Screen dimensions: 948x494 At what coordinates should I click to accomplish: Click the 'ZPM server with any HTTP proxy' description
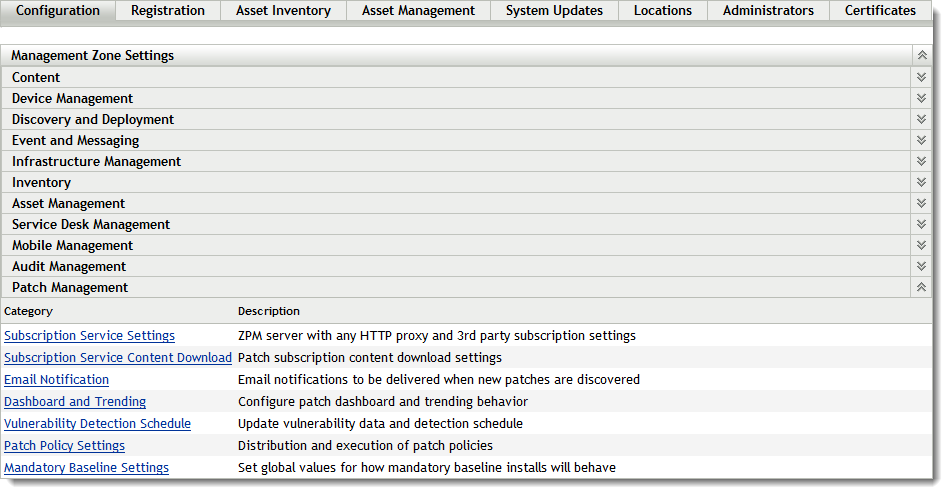pyautogui.click(x=437, y=336)
